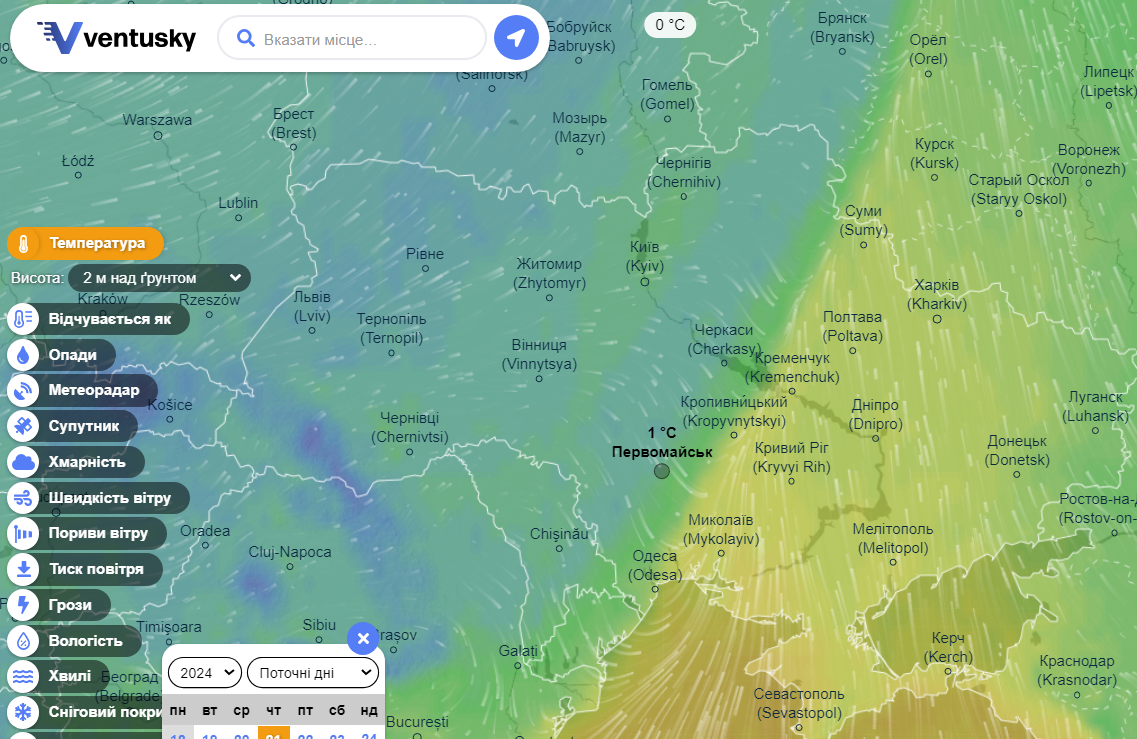Click the пн weekday header in calendar
Viewport: 1137px width, 739px height.
(x=178, y=711)
